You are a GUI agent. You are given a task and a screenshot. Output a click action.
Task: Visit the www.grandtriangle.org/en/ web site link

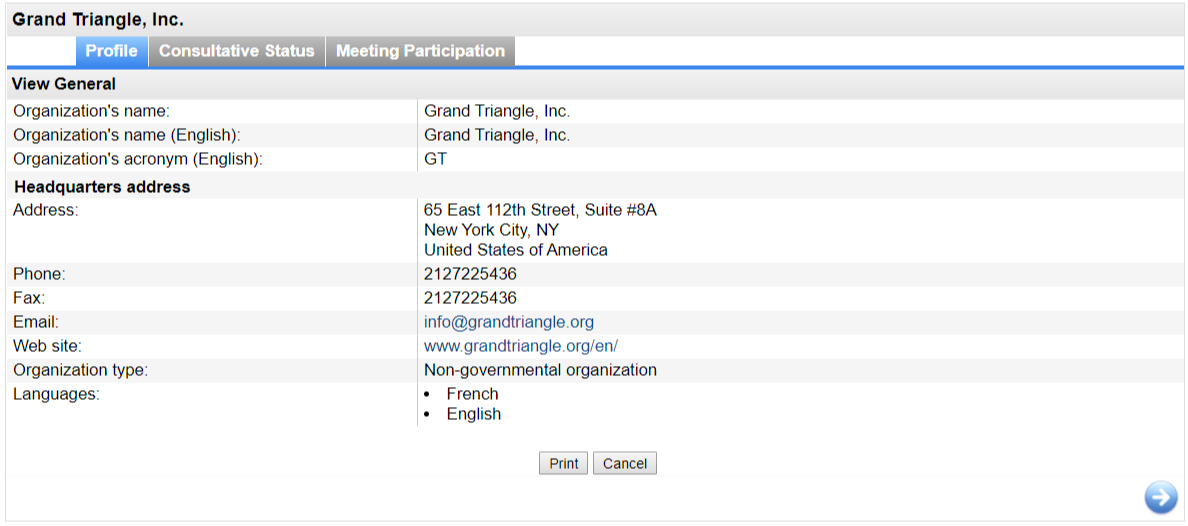521,346
